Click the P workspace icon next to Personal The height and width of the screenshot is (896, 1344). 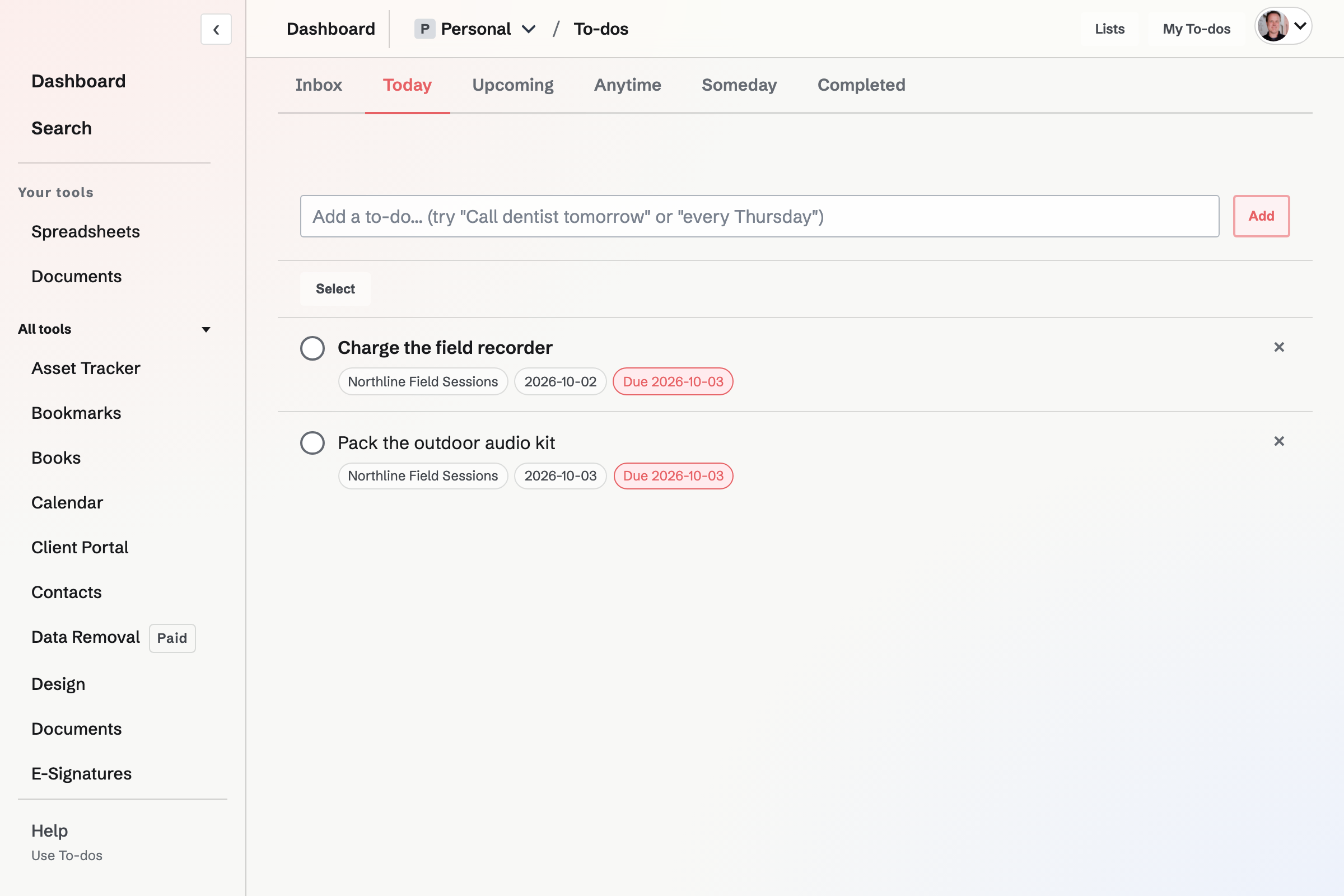(424, 29)
